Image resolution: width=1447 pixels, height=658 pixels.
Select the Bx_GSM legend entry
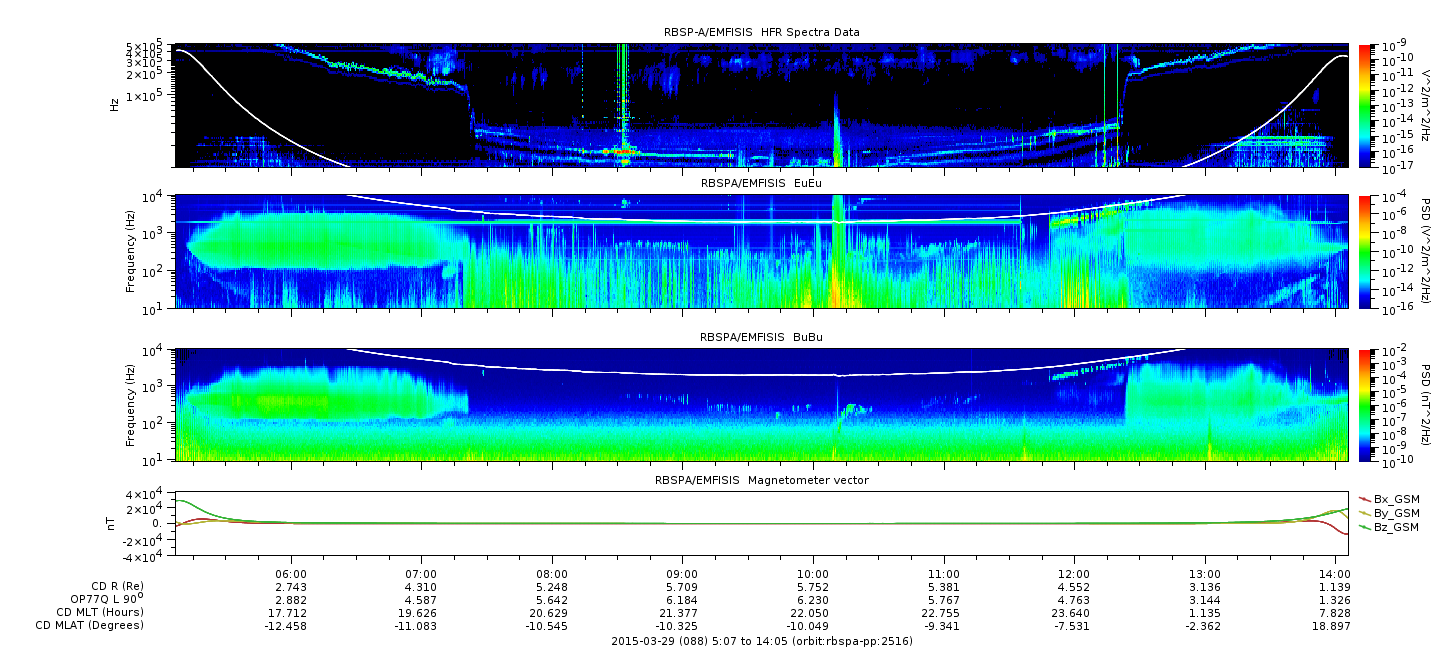1396,498
